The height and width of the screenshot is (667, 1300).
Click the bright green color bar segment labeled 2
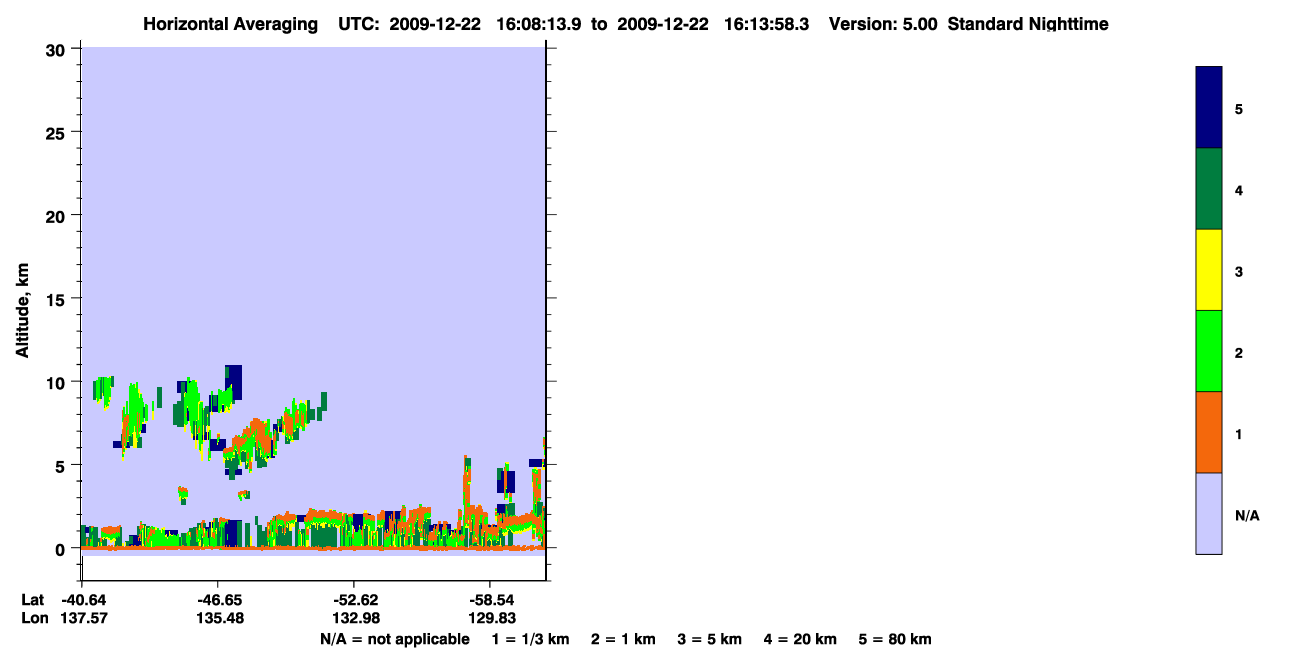click(x=1209, y=351)
